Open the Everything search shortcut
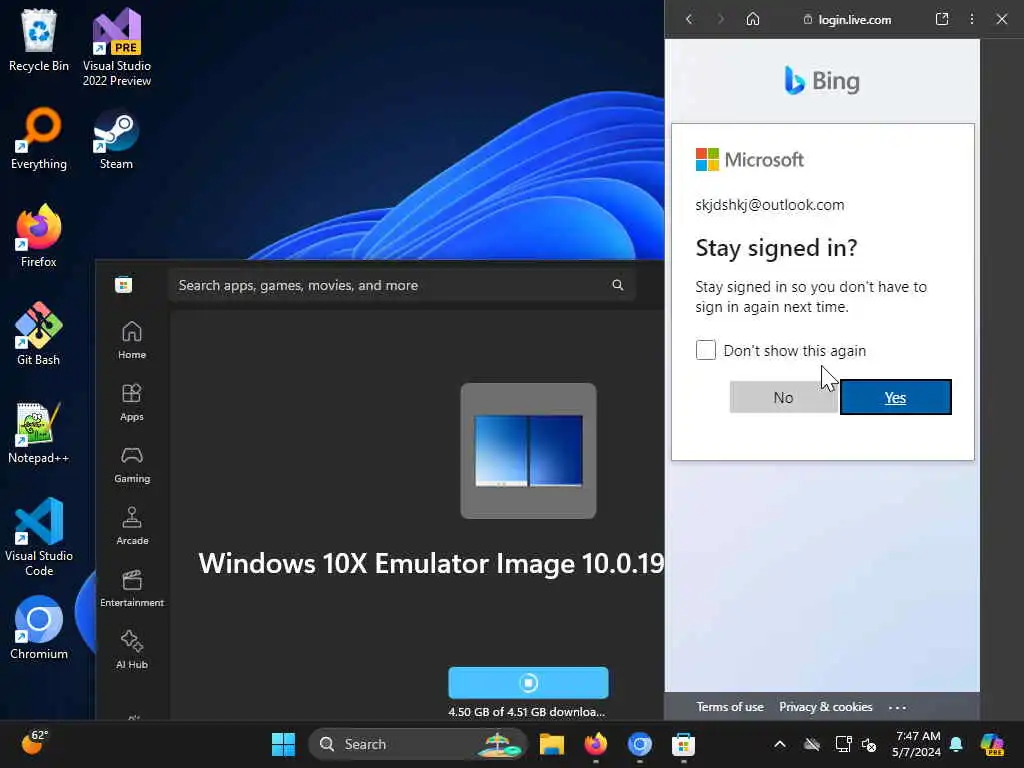The image size is (1024, 768). click(x=39, y=138)
